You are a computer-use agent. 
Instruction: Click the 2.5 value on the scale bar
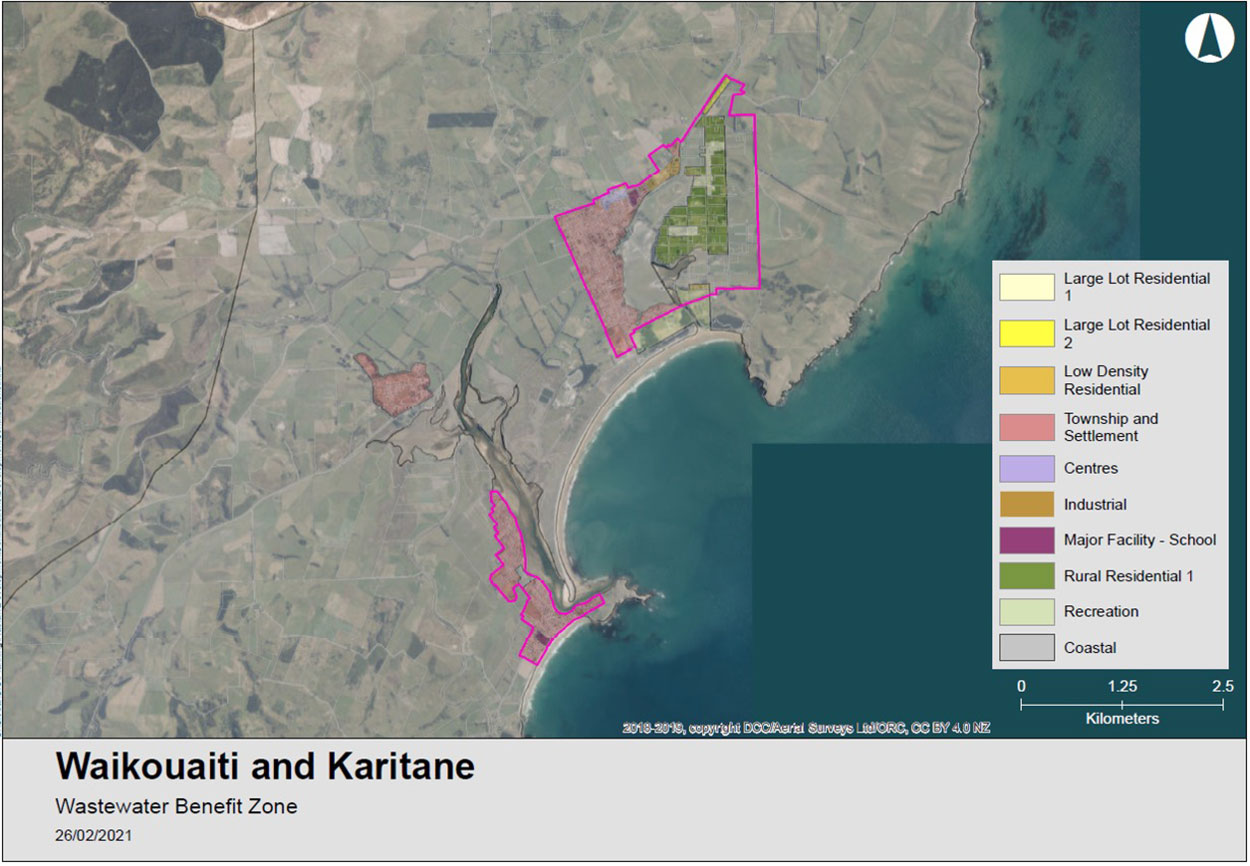pos(1222,687)
